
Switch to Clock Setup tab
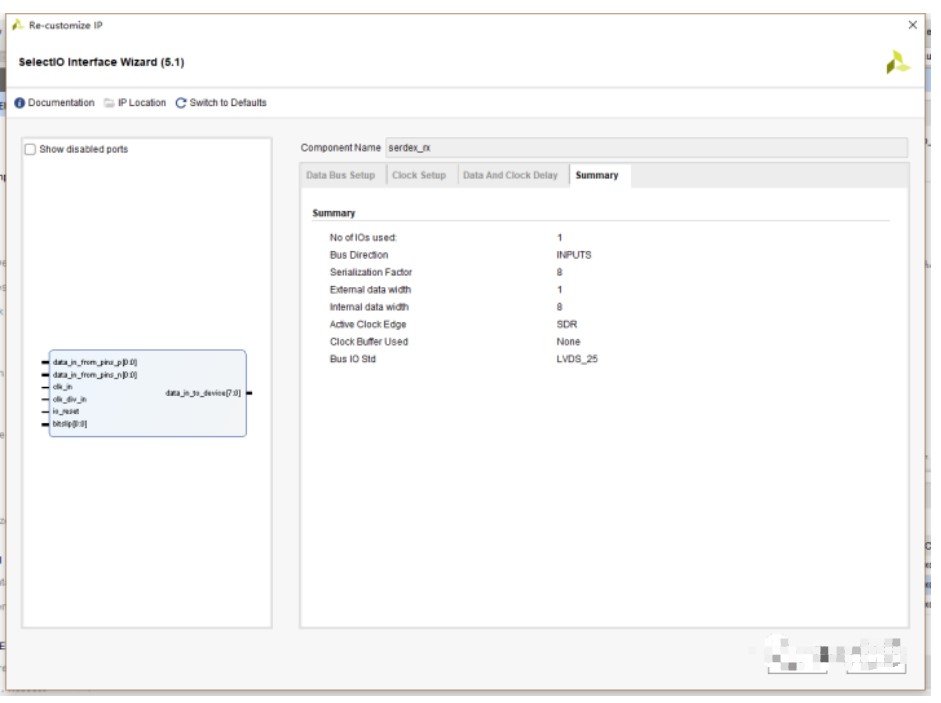(419, 176)
